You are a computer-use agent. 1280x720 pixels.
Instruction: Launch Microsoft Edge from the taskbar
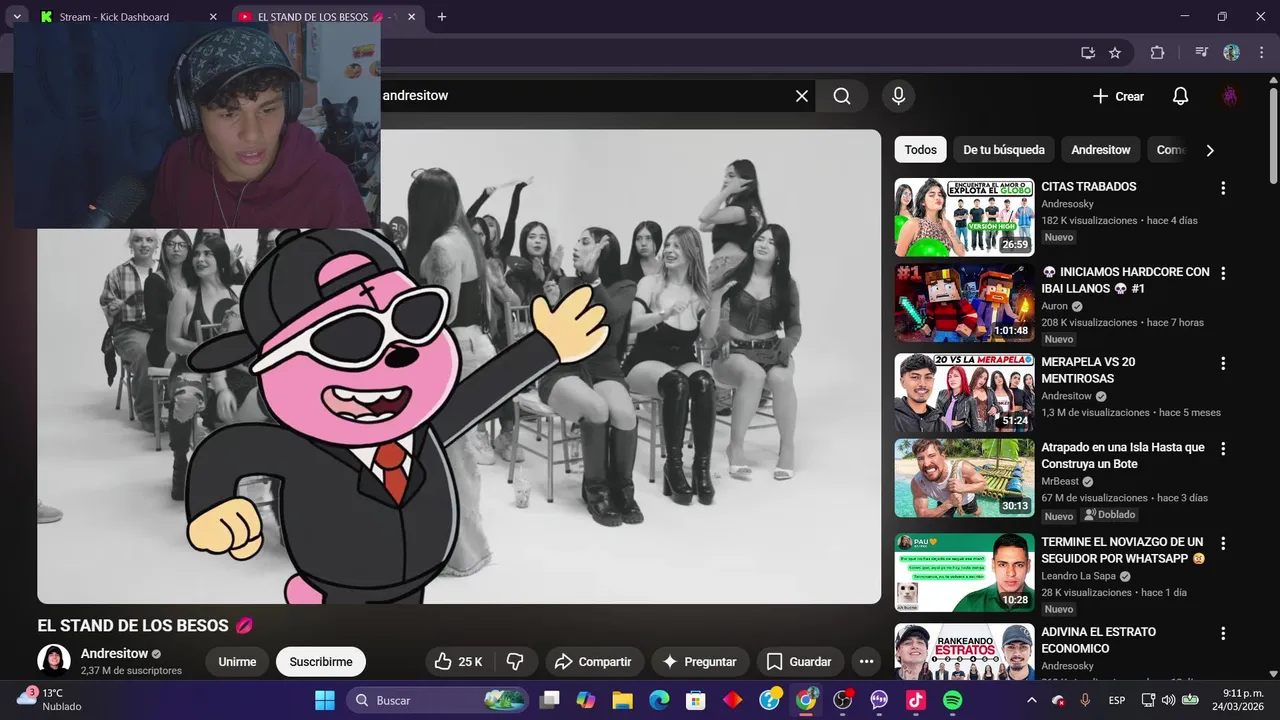(659, 700)
